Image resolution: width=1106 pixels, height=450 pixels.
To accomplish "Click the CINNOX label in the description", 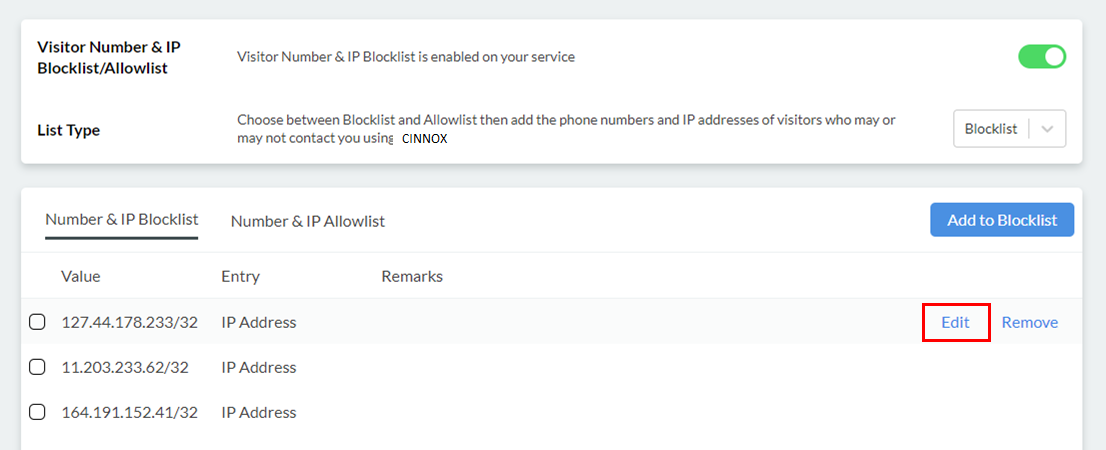I will (x=425, y=139).
